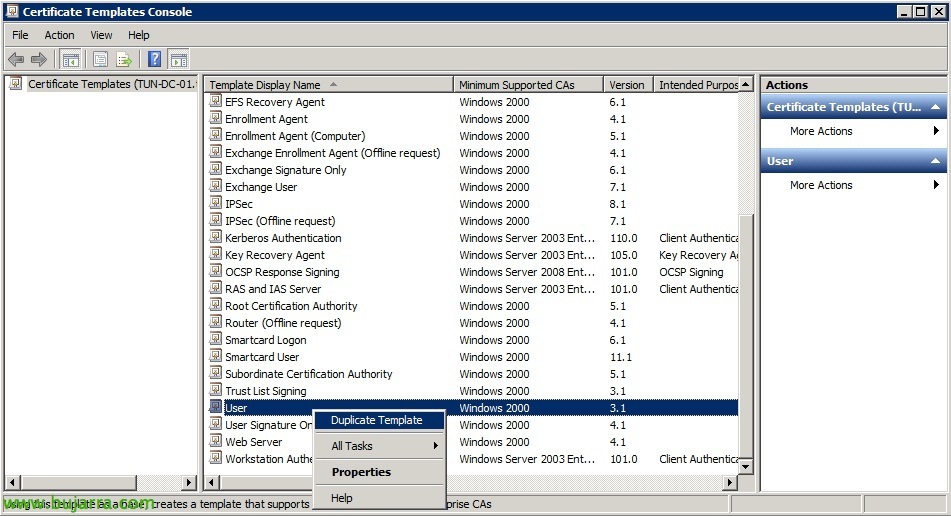
Task: Select Certificate Templates (TUN-DC-01) in the tree
Action: pos(112,84)
